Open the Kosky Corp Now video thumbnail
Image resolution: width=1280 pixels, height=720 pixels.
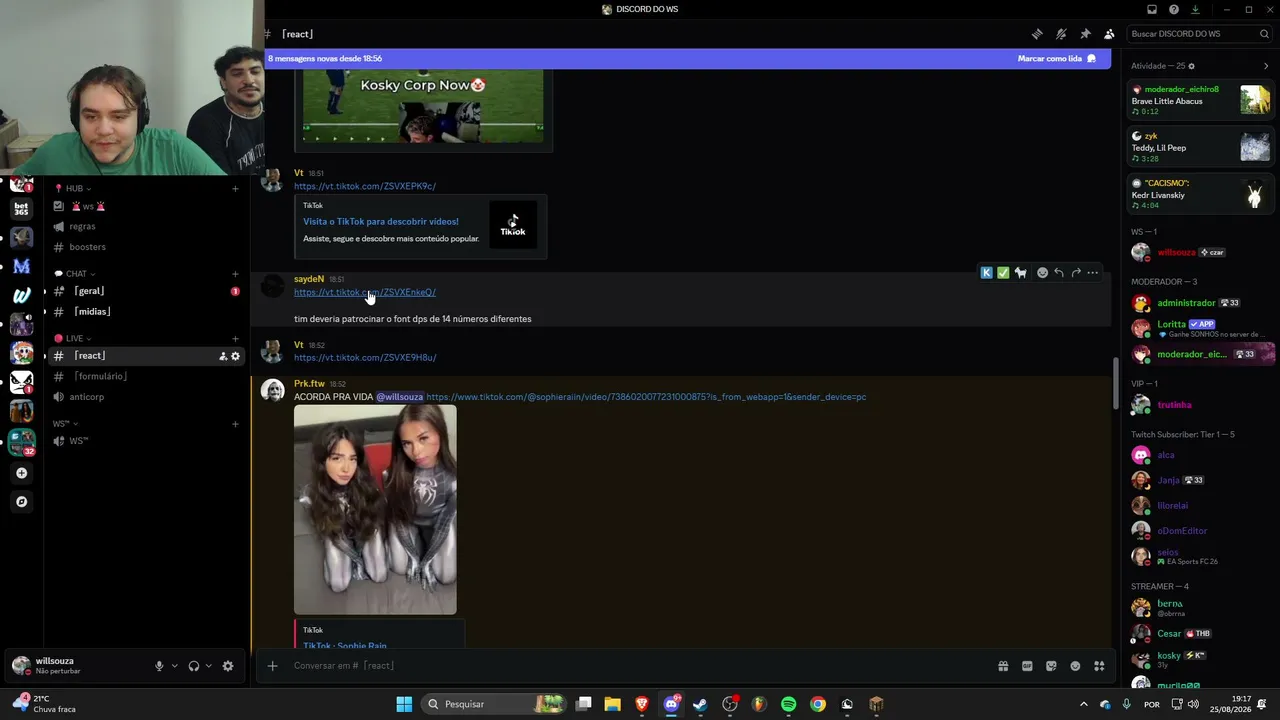pyautogui.click(x=423, y=105)
